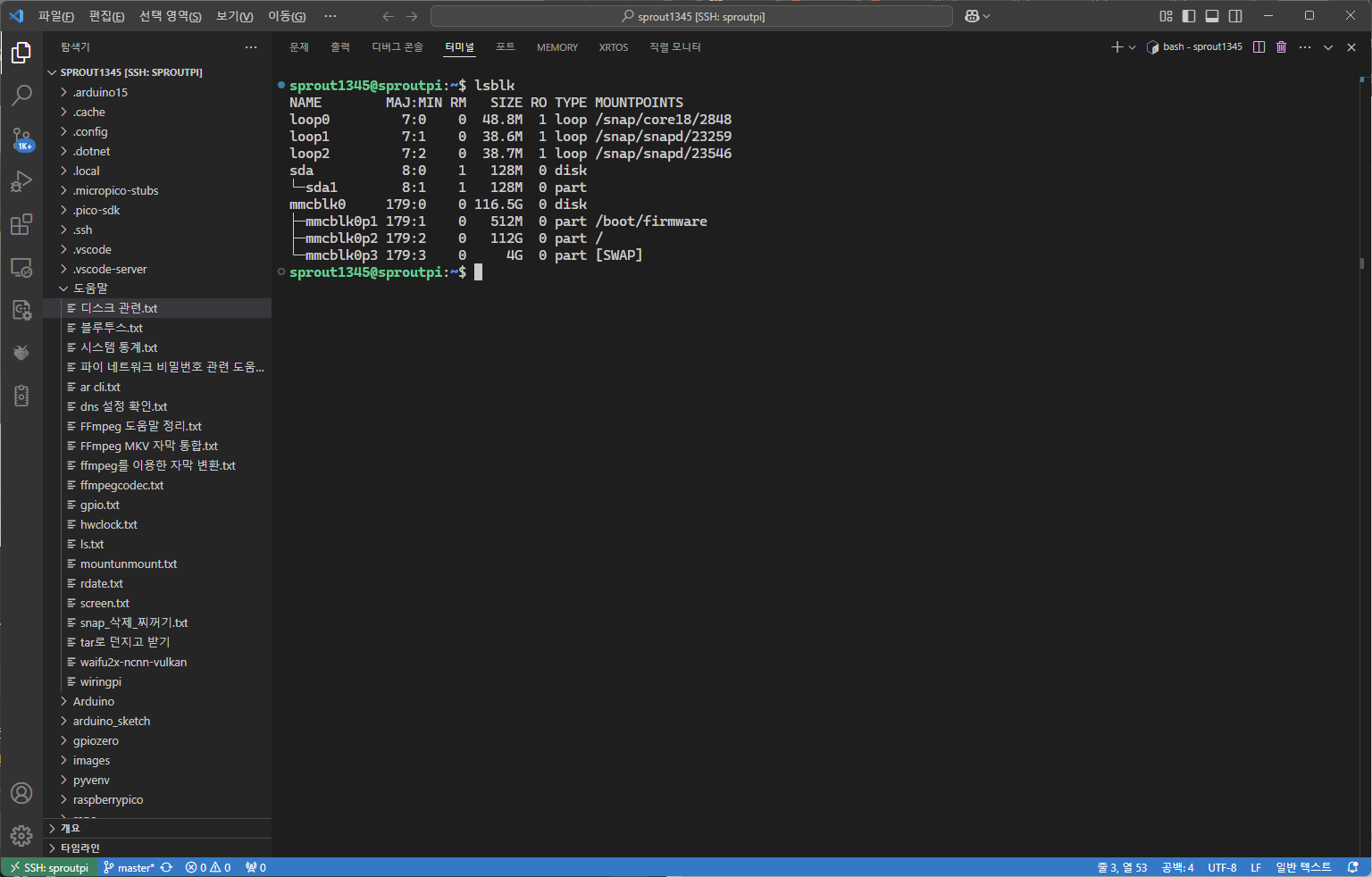This screenshot has height=877, width=1372.
Task: Create new terminal with plus icon
Action: pyautogui.click(x=1117, y=47)
